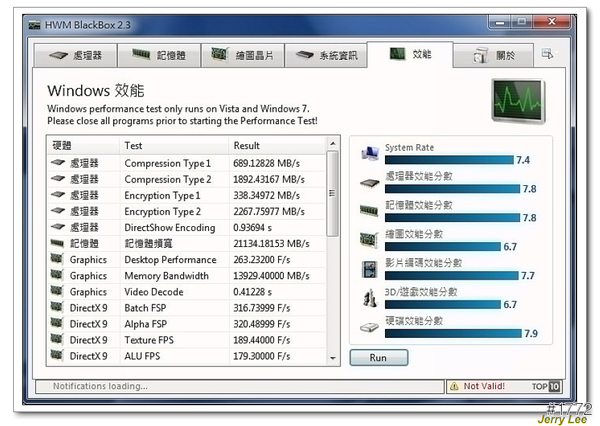Screen dimensions: 600x426
Task: Click the System Rate 7.4 score bar
Action: pyautogui.click(x=448, y=160)
